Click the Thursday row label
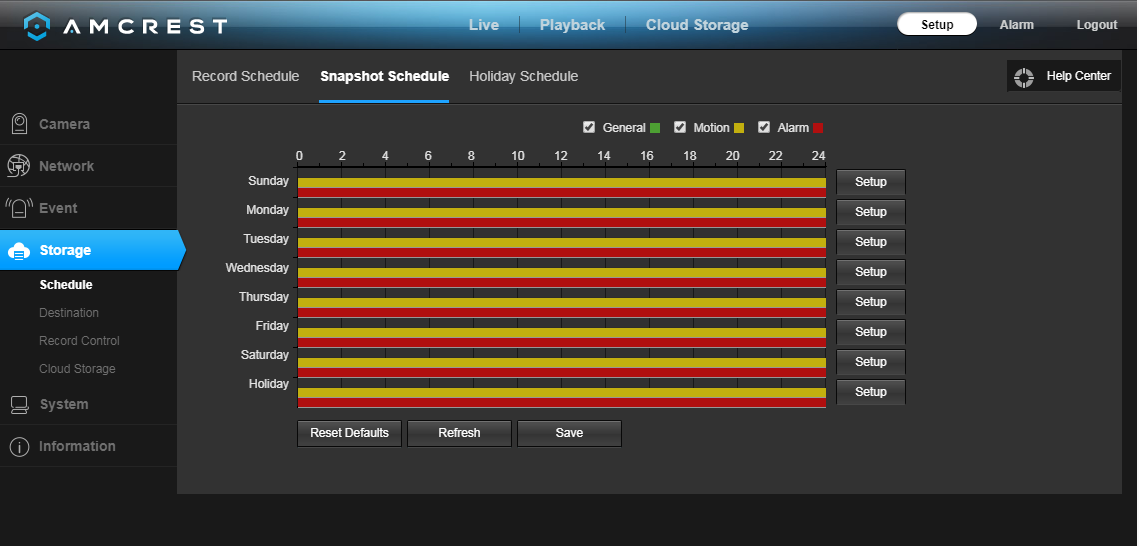The image size is (1139, 546). click(x=264, y=297)
